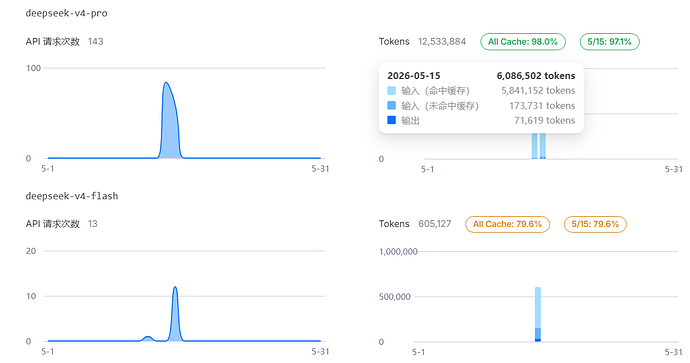
Task: Click the "输出" legend label
Action: 410,120
